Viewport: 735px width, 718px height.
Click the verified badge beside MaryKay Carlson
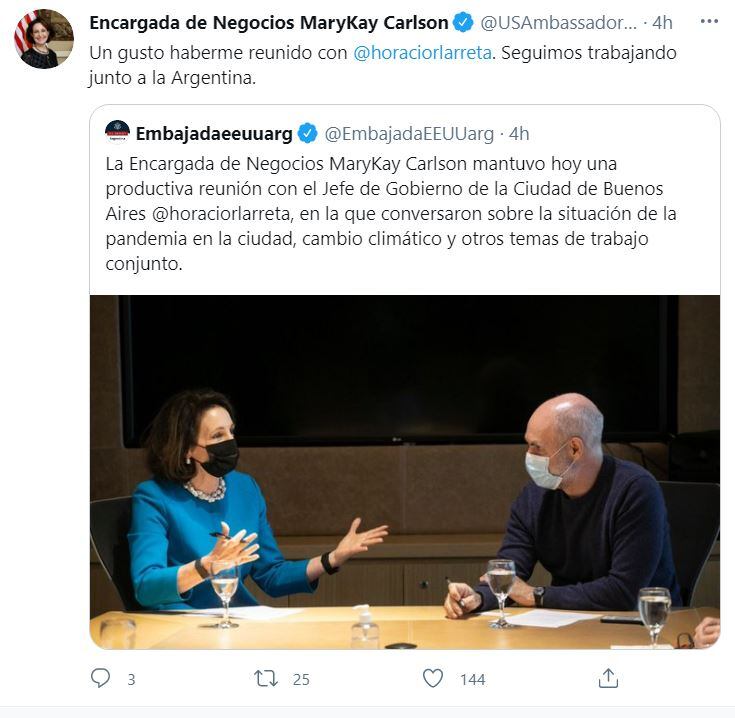pyautogui.click(x=463, y=22)
